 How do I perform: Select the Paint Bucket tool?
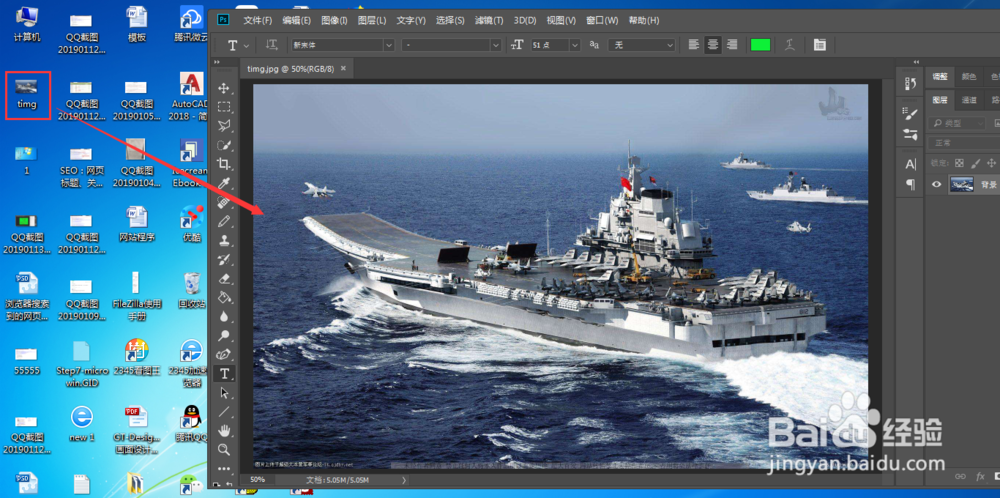tap(224, 297)
